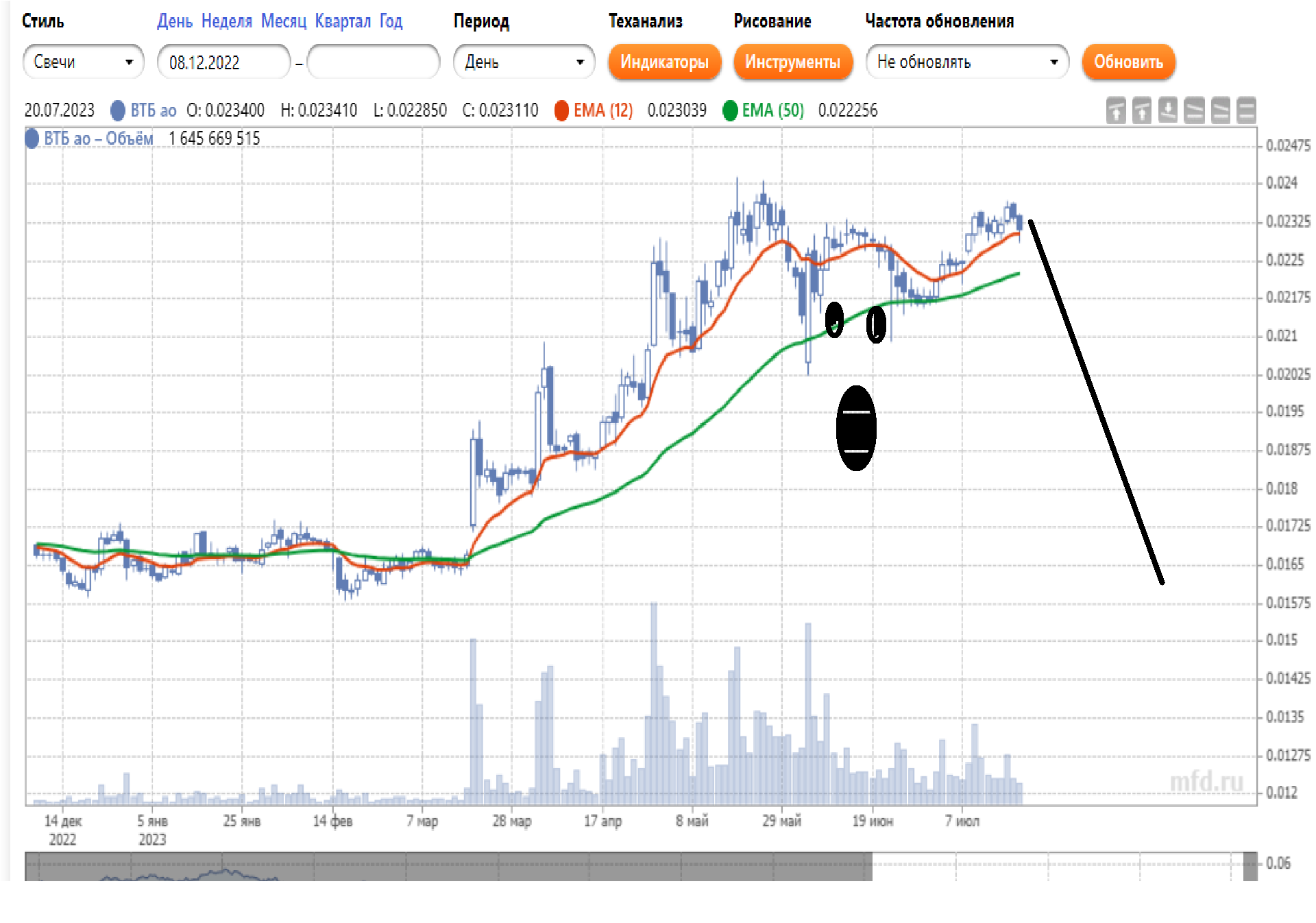Open the Инструменты drawing tools button

(792, 62)
